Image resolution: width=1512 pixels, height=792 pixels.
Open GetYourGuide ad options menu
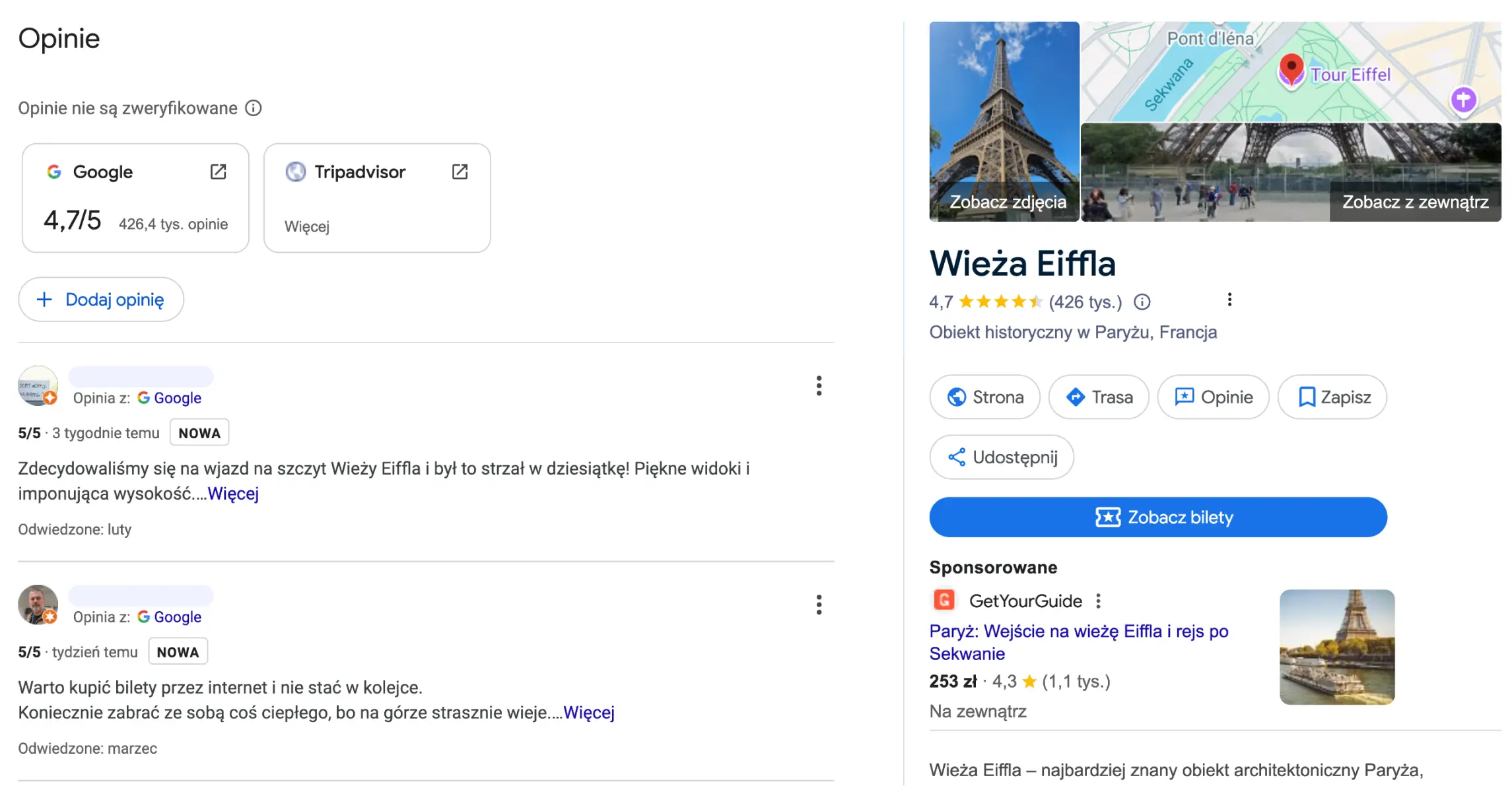tap(1098, 601)
